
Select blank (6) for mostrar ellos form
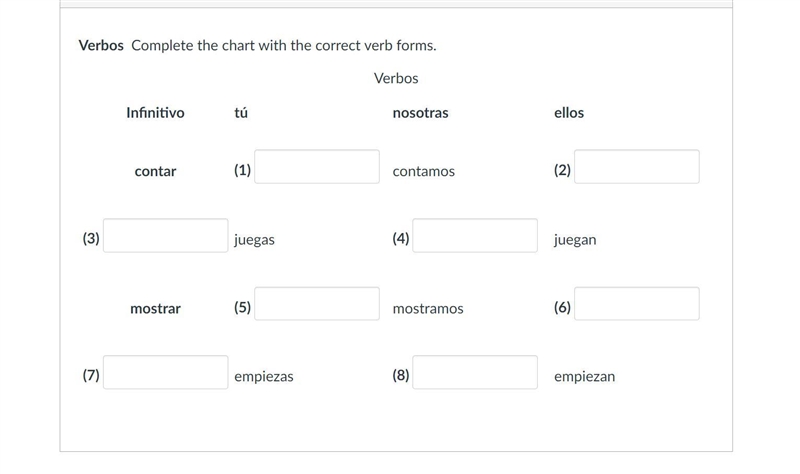637,304
